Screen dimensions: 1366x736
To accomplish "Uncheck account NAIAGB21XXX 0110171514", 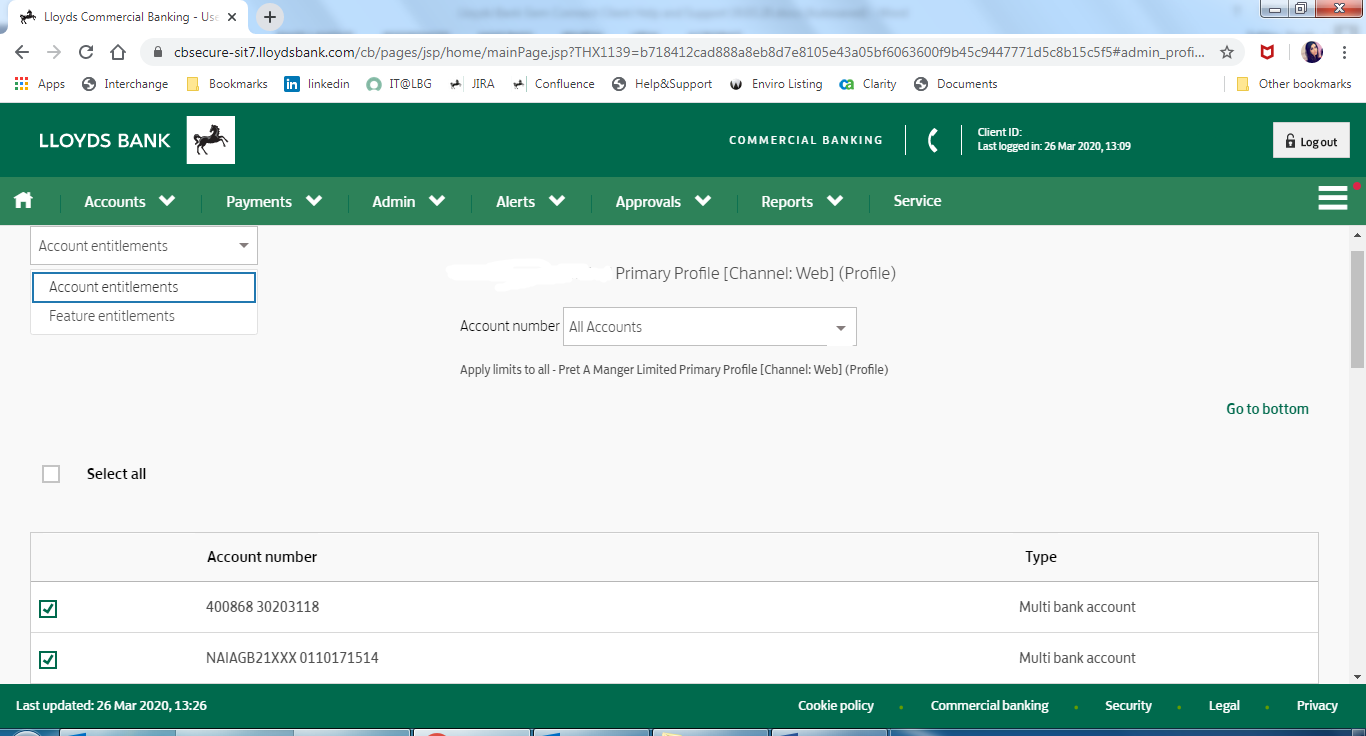I will (x=48, y=659).
